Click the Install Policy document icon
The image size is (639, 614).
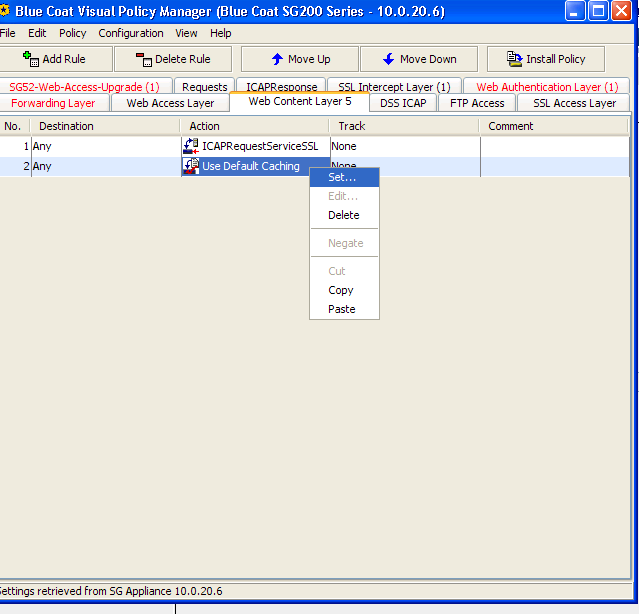[514, 59]
